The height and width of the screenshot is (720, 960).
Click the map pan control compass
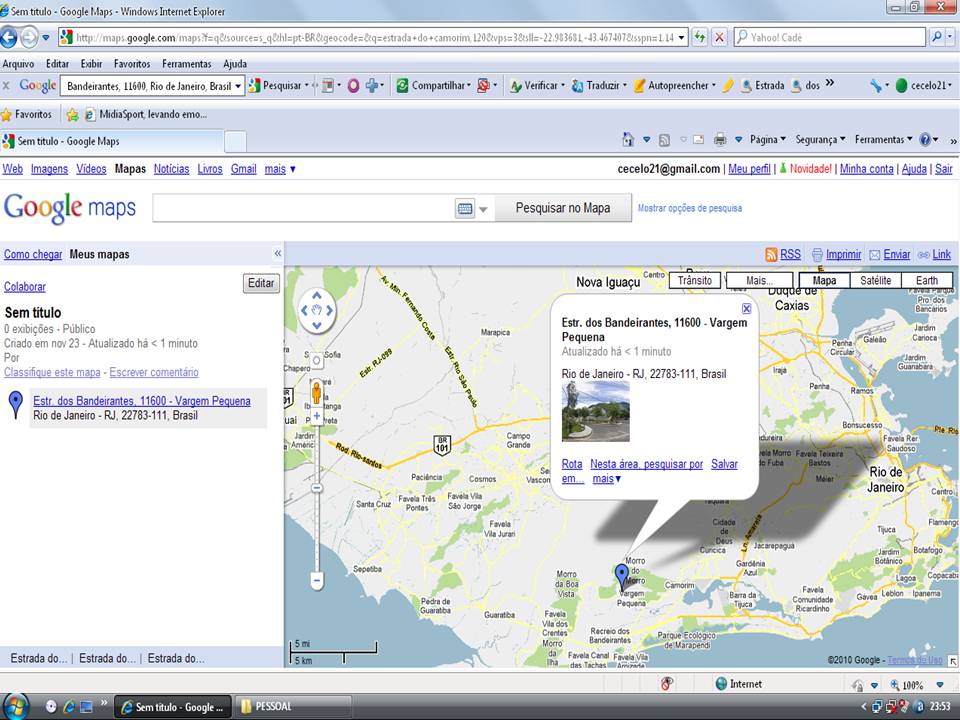tap(317, 310)
